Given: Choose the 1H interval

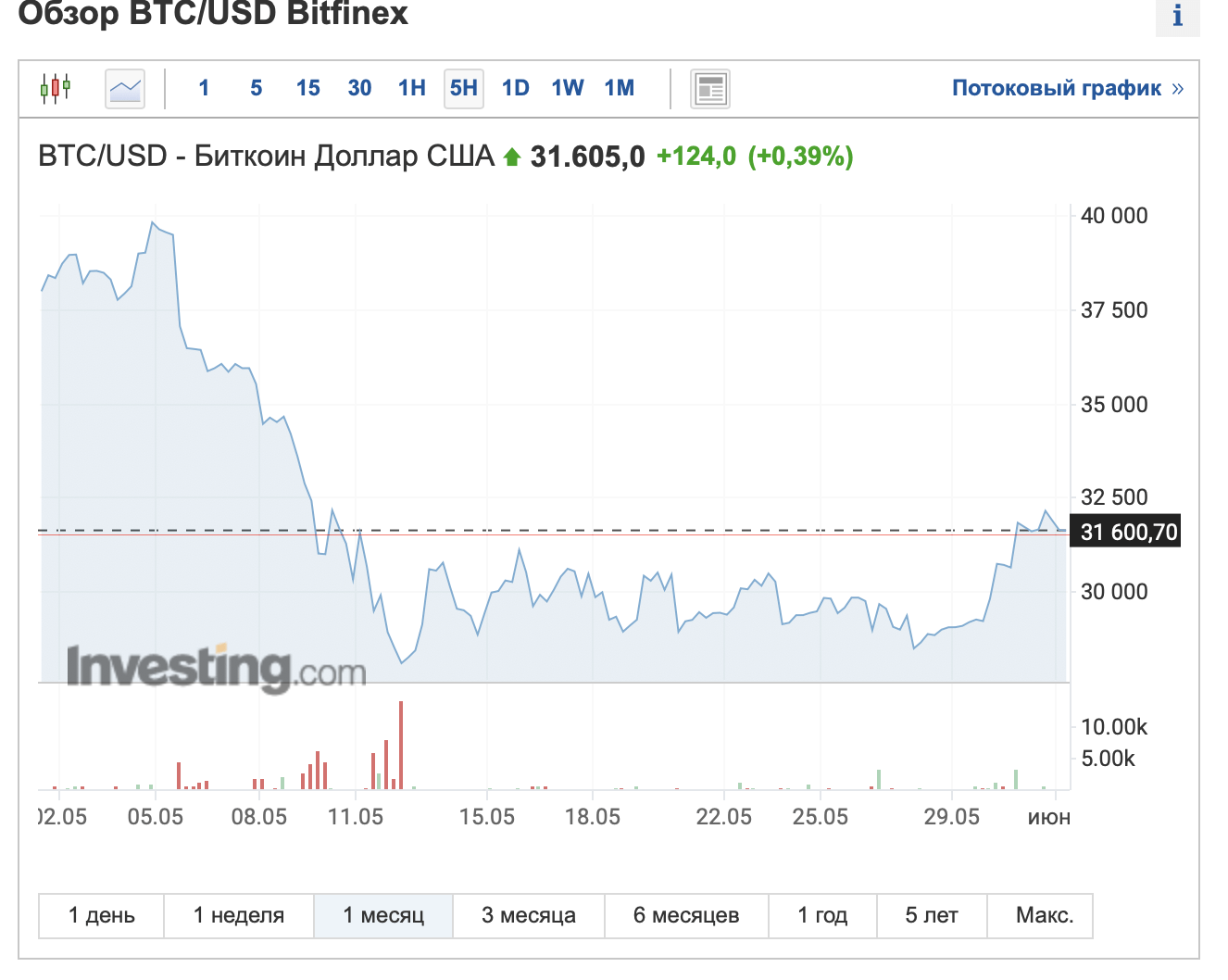Looking at the screenshot, I should point(412,88).
